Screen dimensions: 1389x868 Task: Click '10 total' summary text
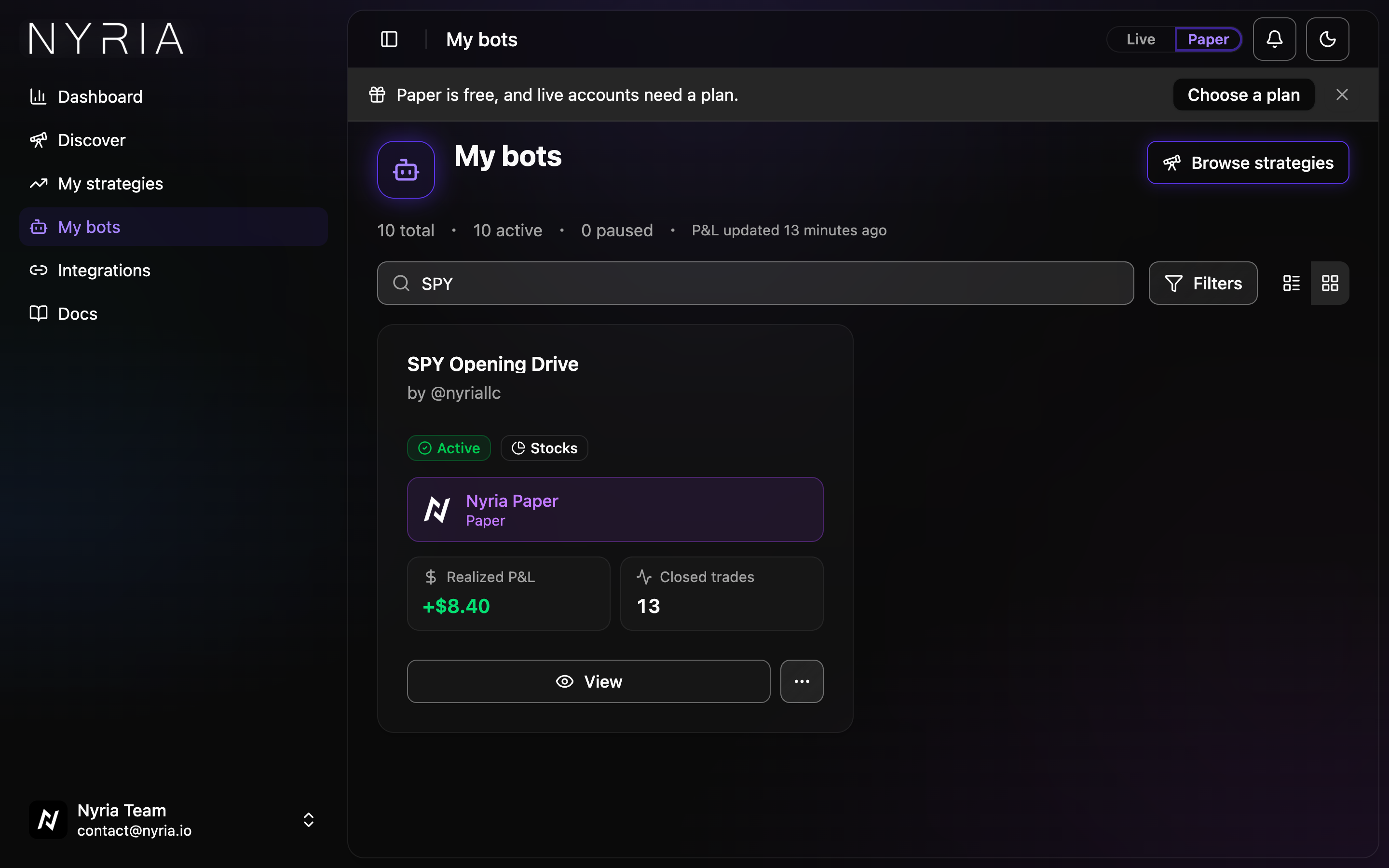click(405, 230)
